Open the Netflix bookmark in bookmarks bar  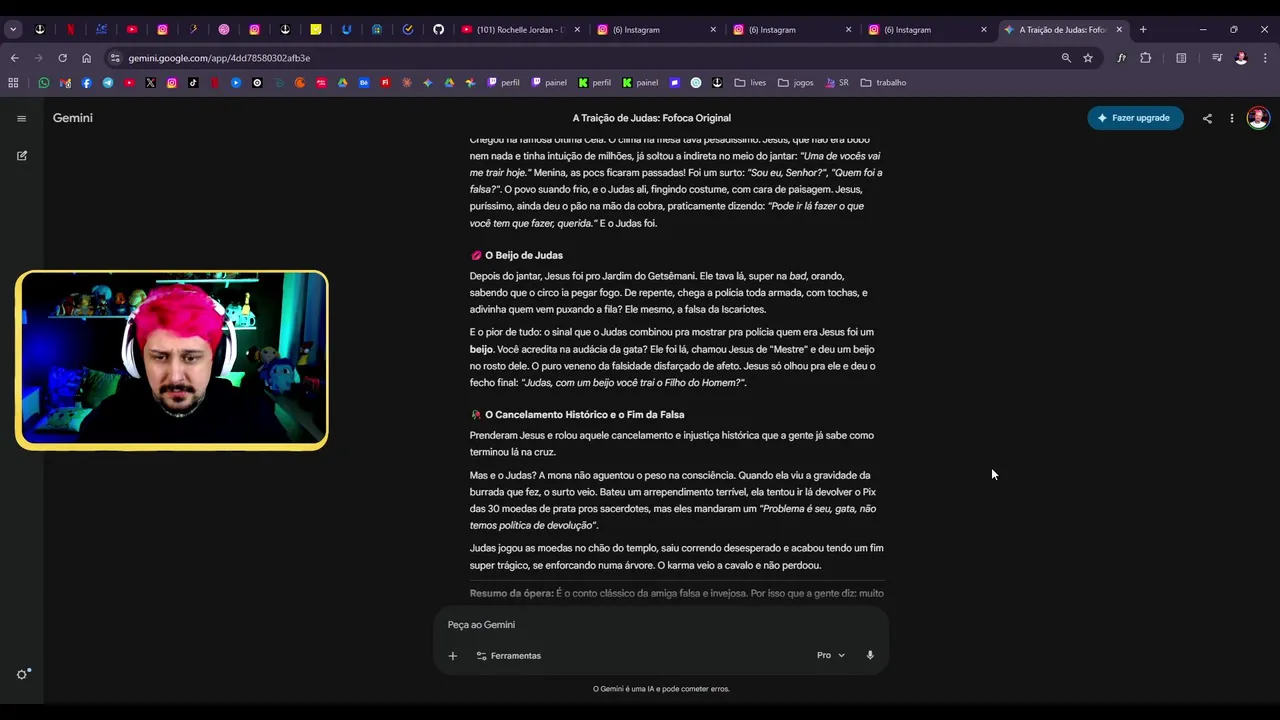click(214, 83)
